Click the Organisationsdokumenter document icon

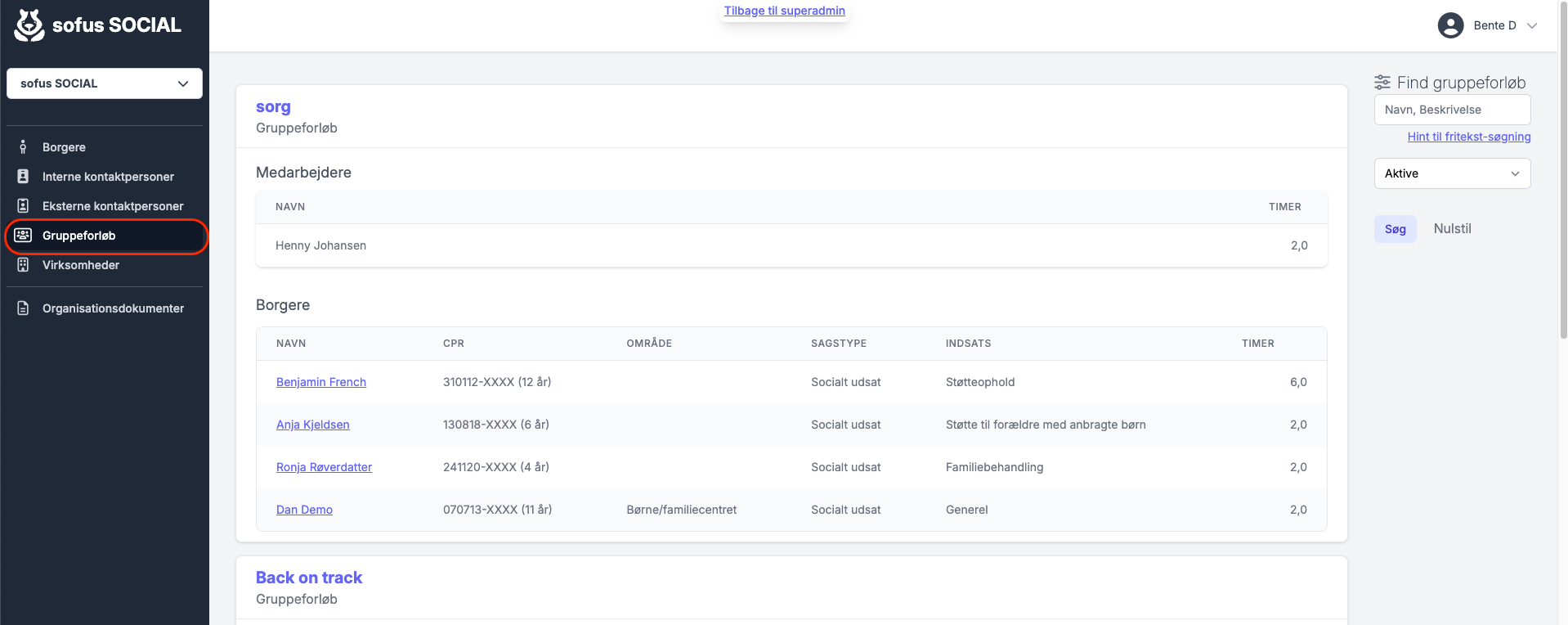23,308
